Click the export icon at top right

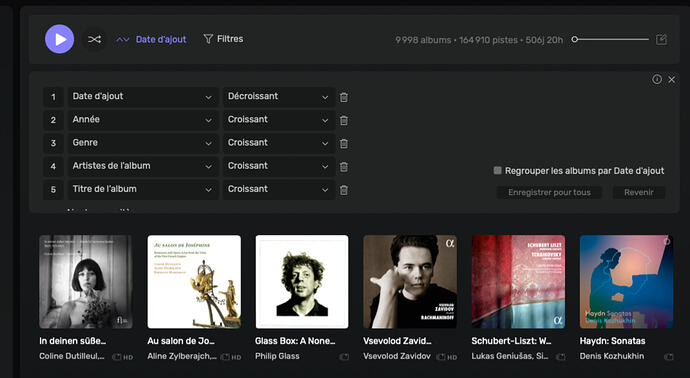click(x=661, y=40)
